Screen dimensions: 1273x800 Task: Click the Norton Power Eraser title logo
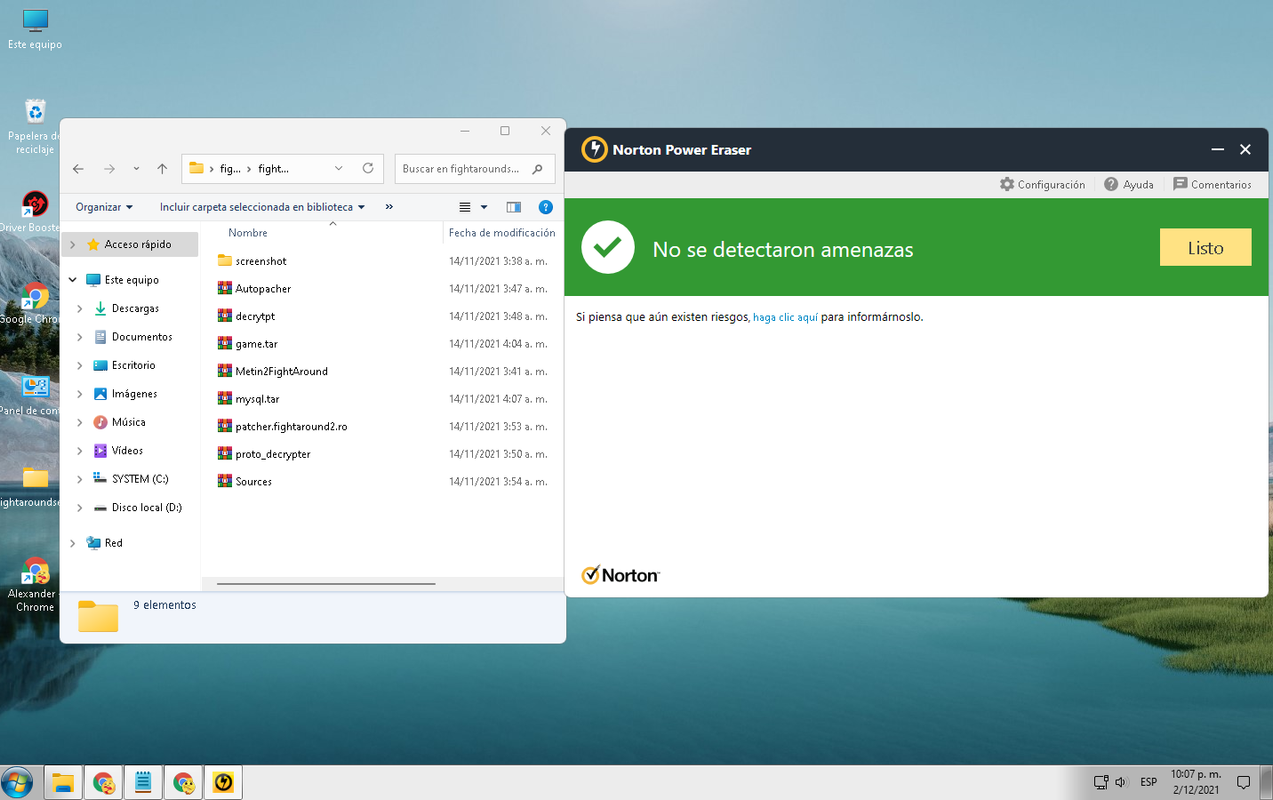click(x=595, y=150)
